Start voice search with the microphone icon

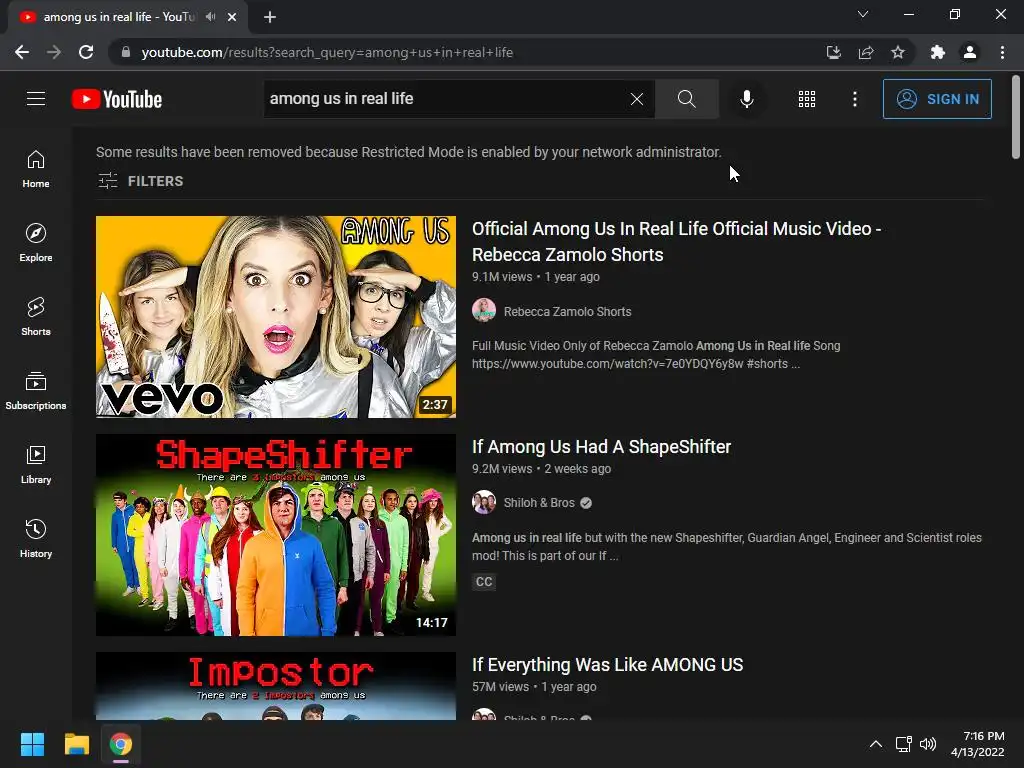[x=747, y=99]
